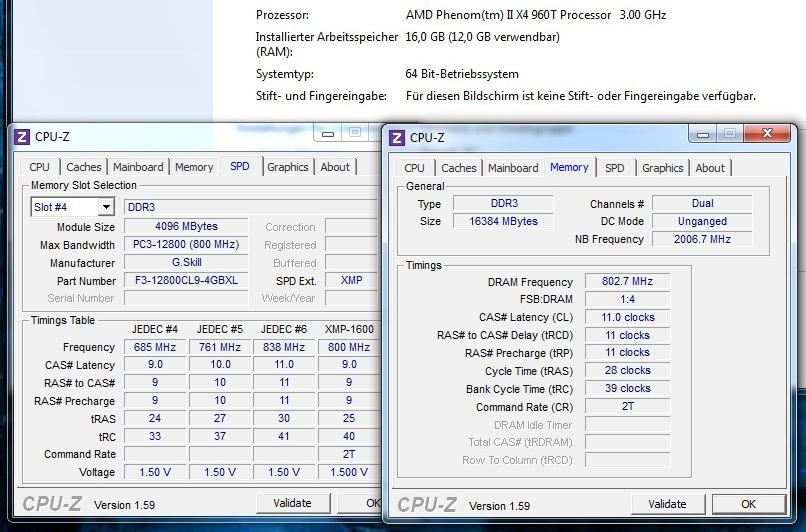806x532 pixels.
Task: Click JEDEC #4 frequency 685 MHz
Action: click(x=155, y=347)
